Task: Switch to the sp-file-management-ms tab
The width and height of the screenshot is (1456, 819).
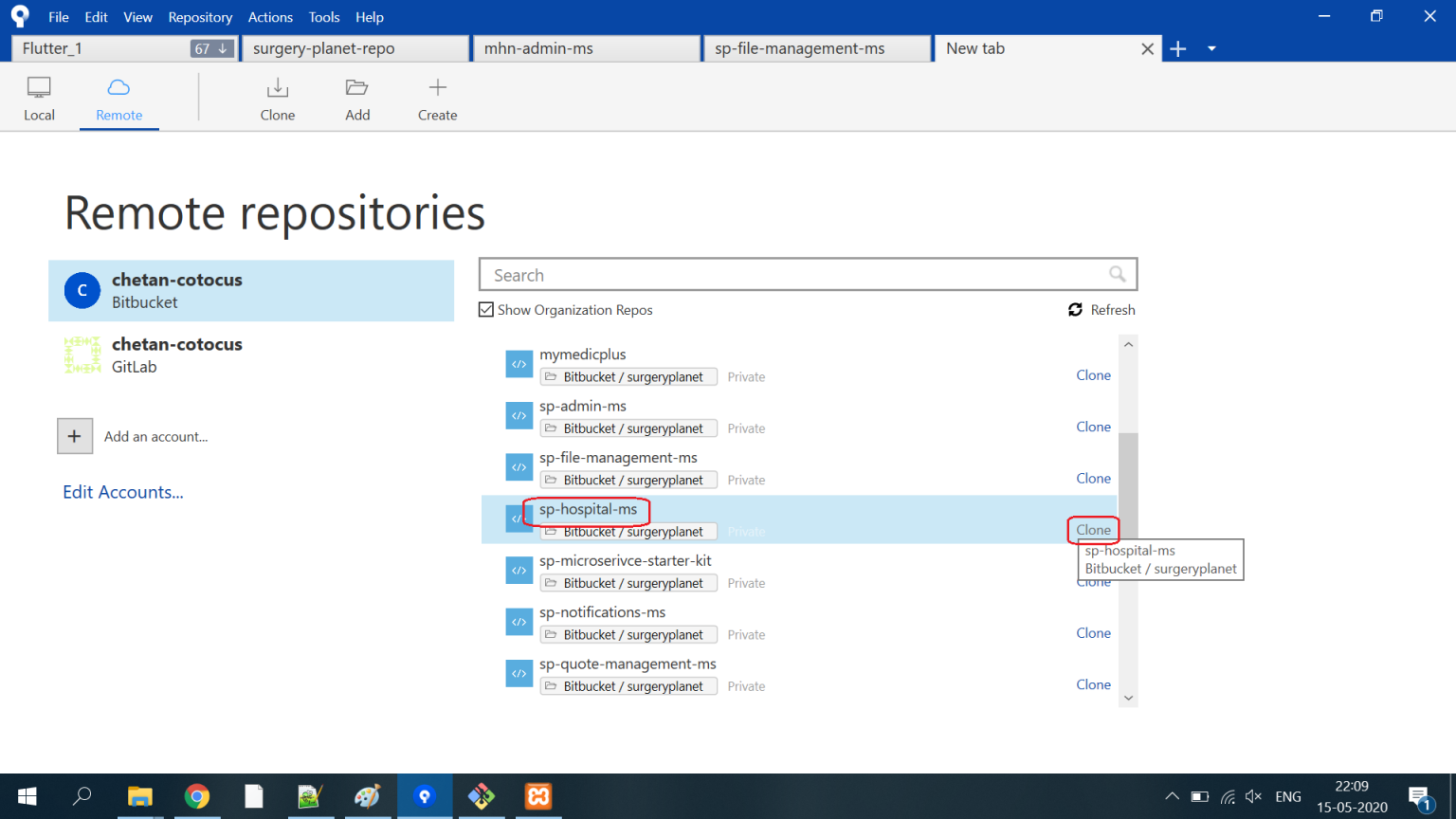Action: coord(818,48)
